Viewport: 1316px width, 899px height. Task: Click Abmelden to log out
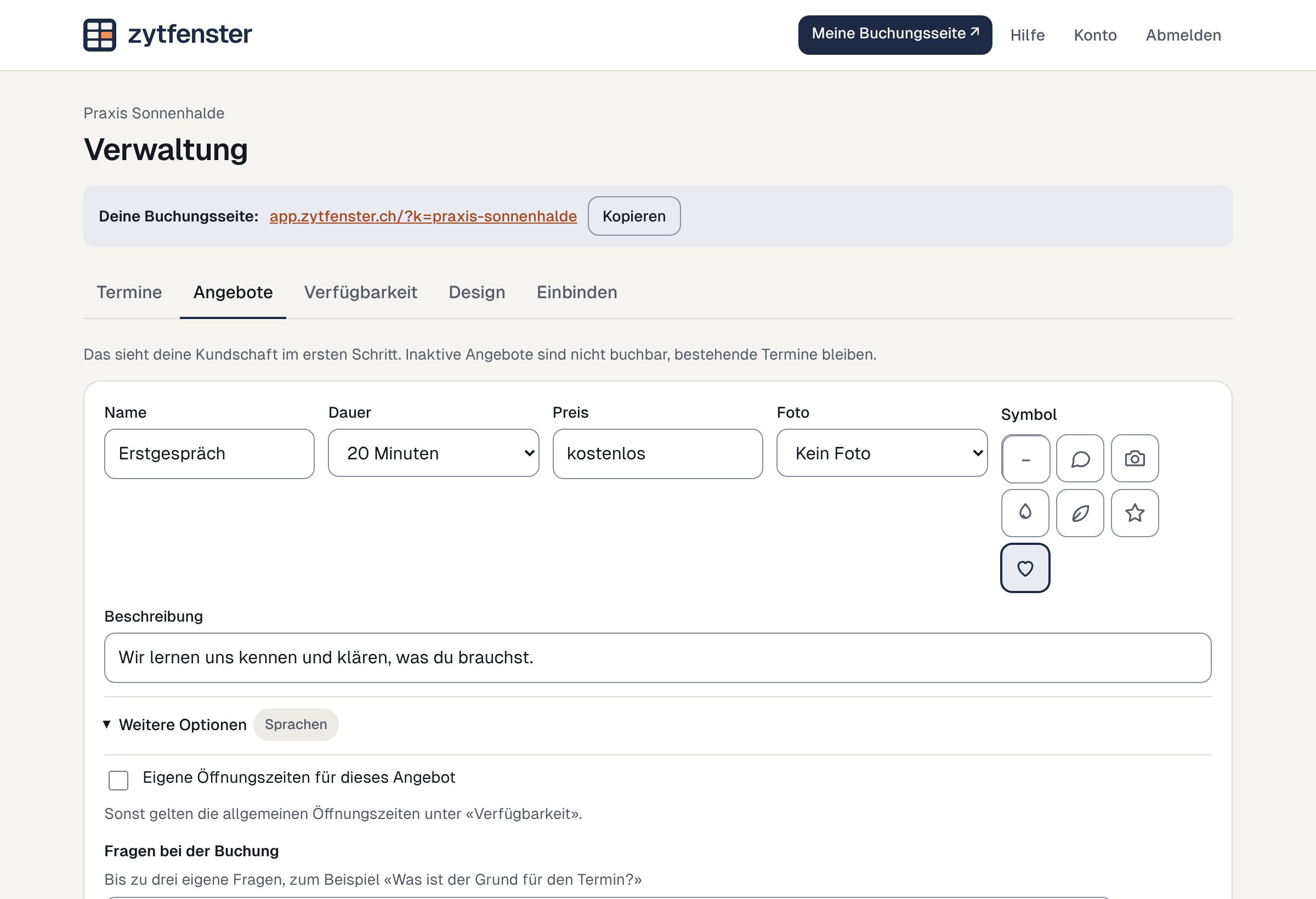tap(1183, 35)
